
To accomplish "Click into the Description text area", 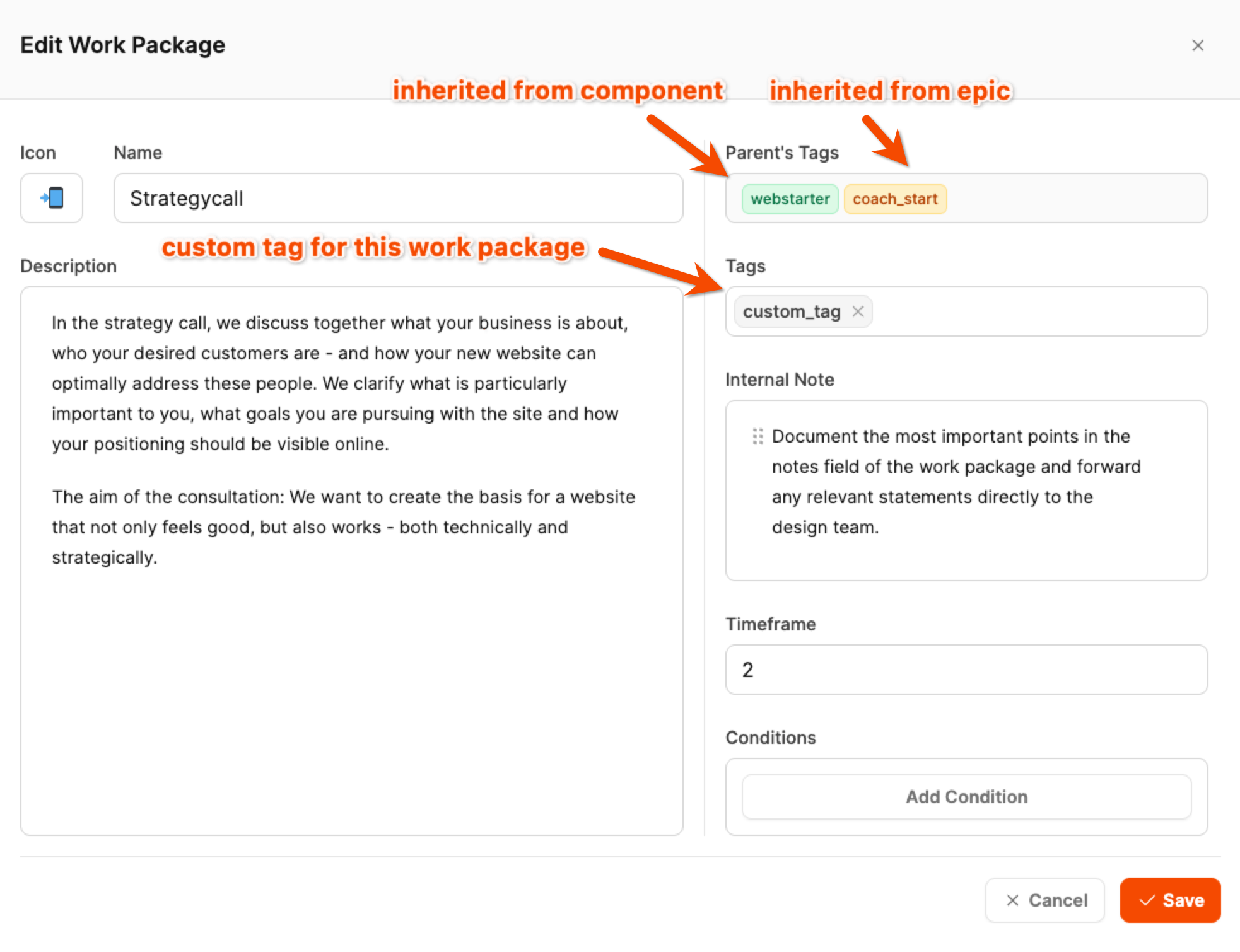I will point(351,694).
